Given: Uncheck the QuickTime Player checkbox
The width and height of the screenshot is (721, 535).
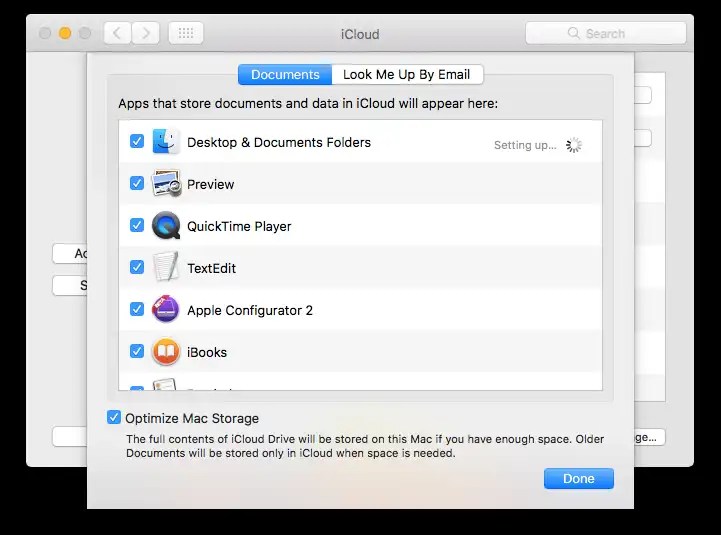Looking at the screenshot, I should (x=137, y=225).
